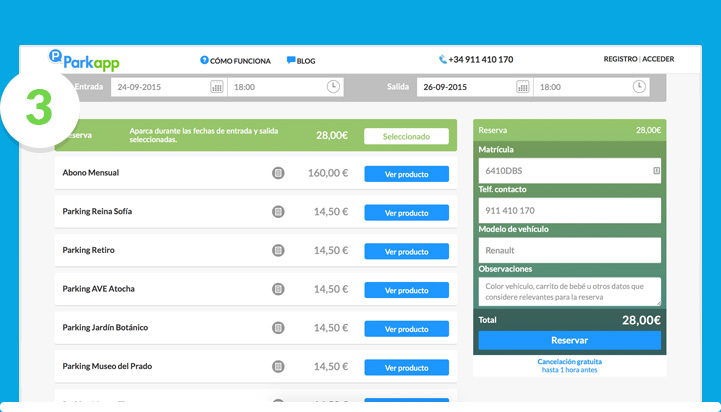The image size is (721, 412).
Task: Open calendar icon for entrada date
Action: 216,87
